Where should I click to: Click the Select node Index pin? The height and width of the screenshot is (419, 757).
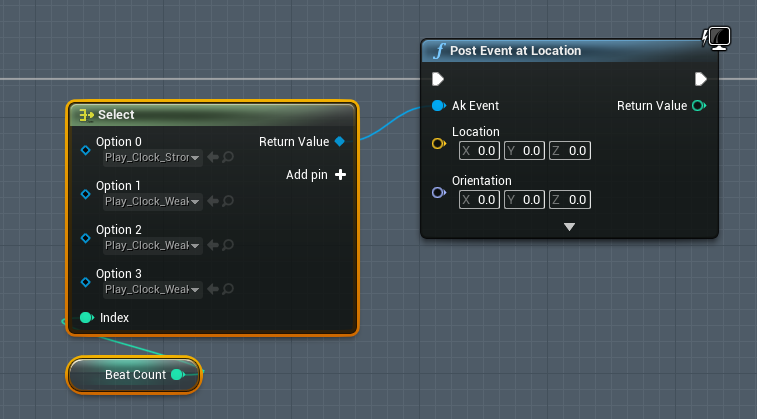coord(86,317)
